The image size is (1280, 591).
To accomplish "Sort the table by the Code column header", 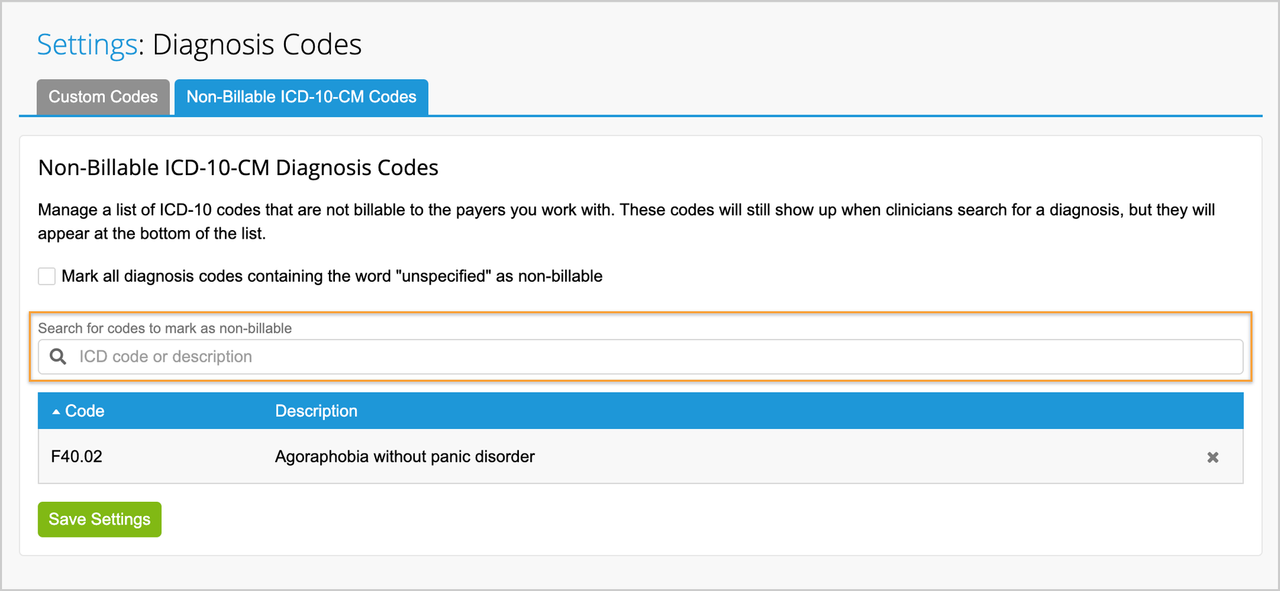I will point(84,411).
